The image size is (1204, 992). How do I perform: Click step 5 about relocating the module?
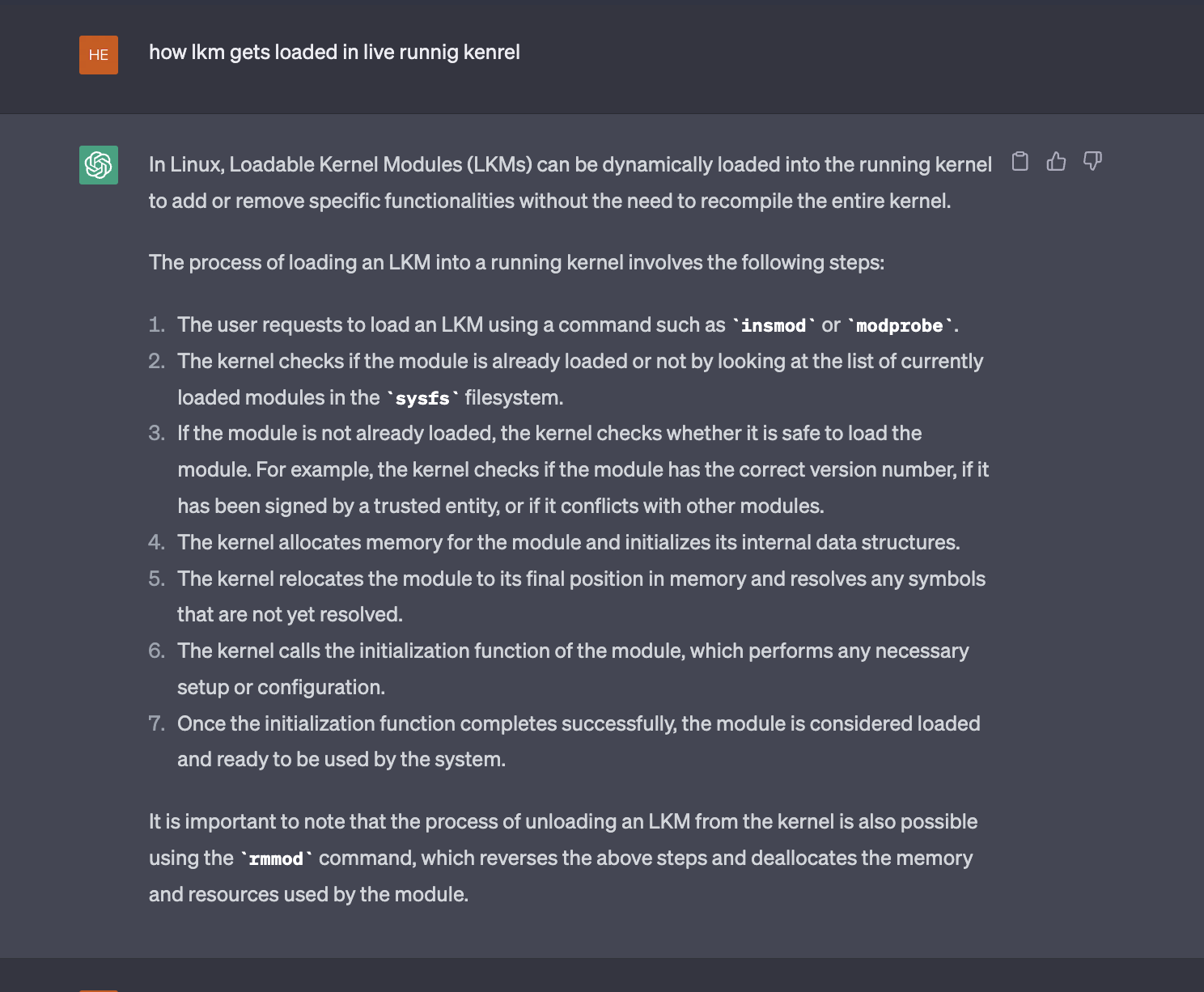(x=581, y=596)
